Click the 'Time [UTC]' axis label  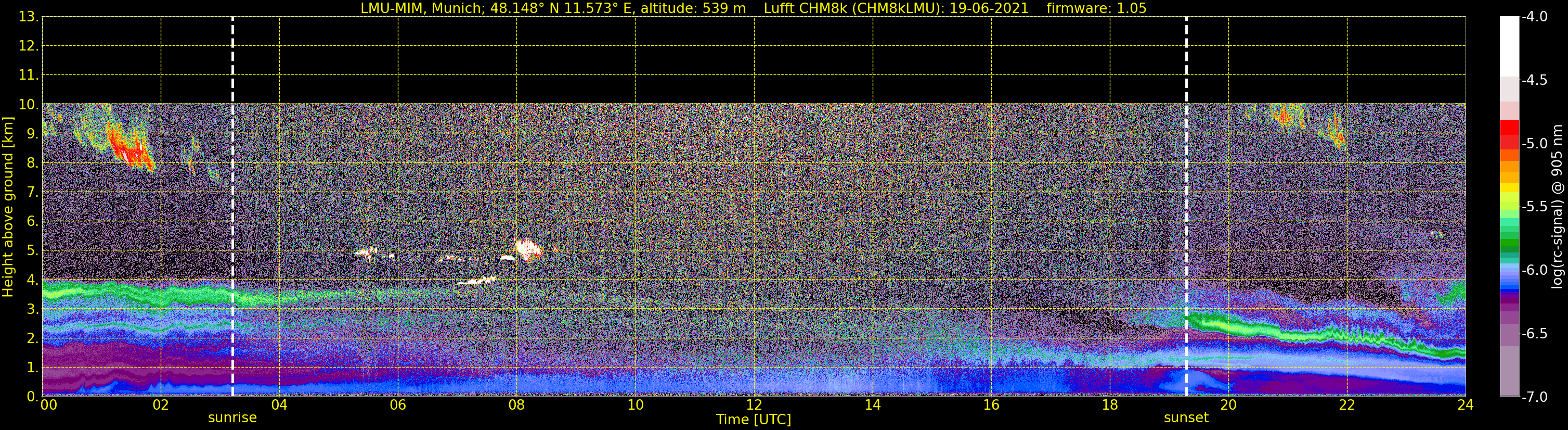[x=754, y=420]
